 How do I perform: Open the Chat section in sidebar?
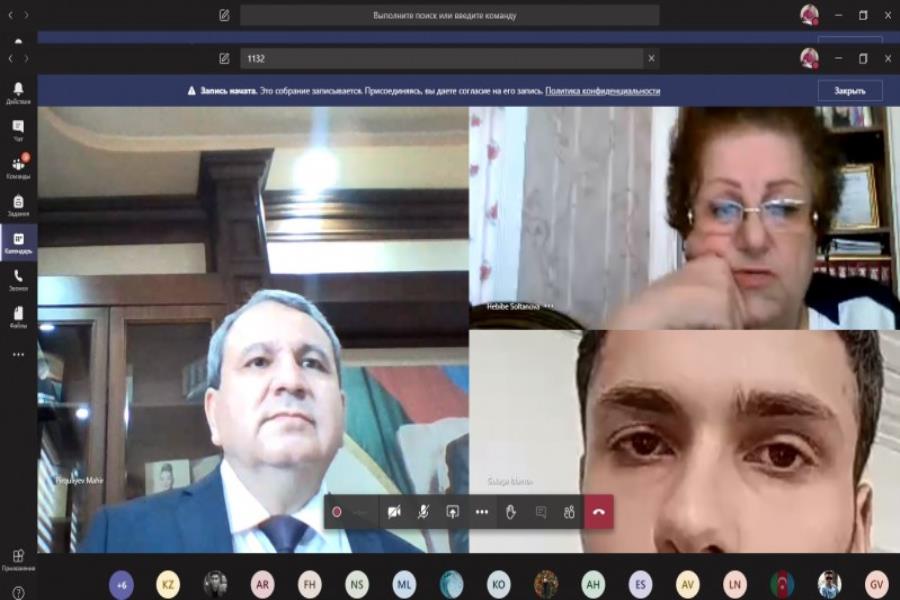(x=18, y=130)
